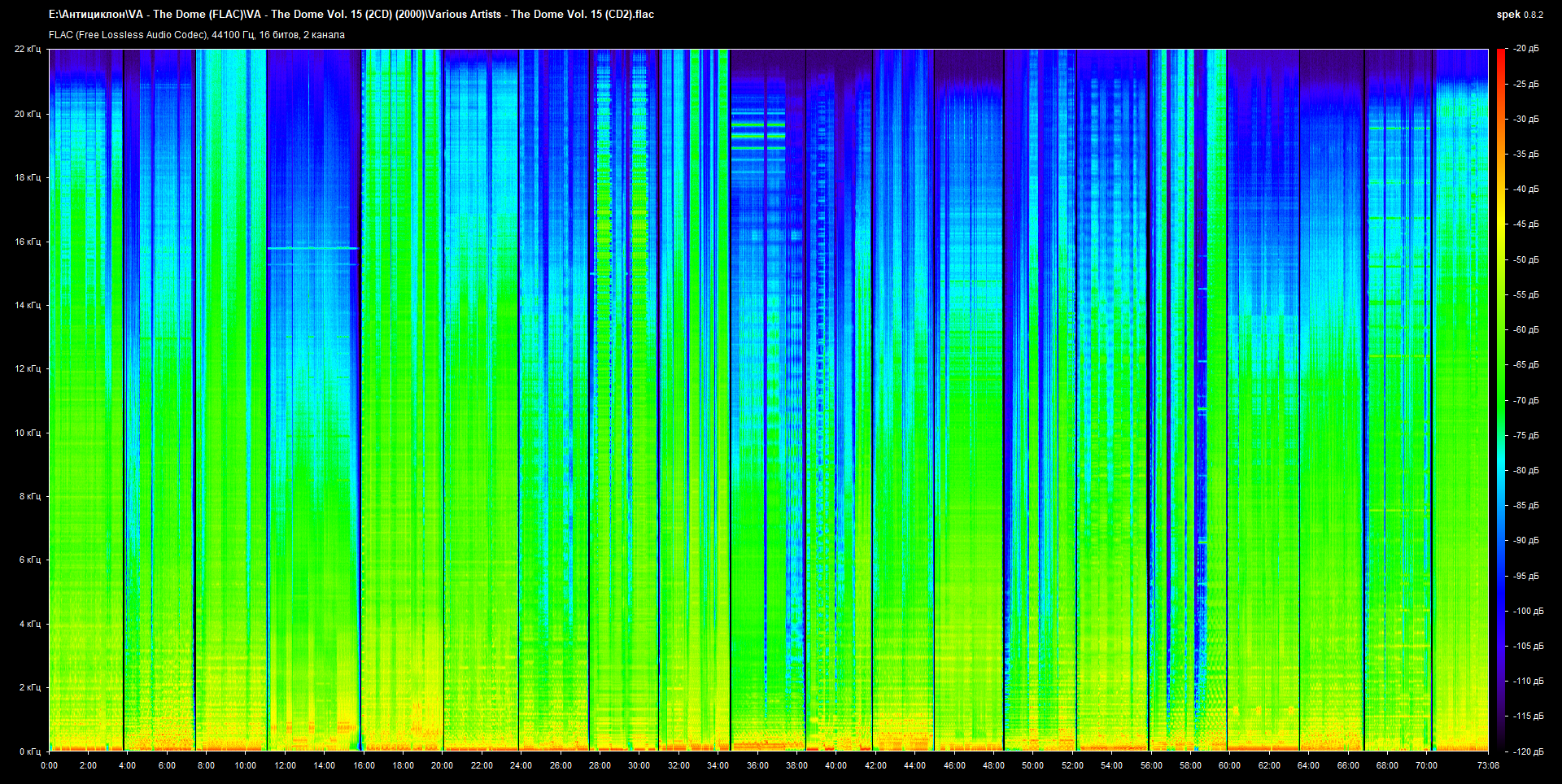Click the spek 0.8.2 version label
This screenshot has height=784, width=1562.
pos(1519,14)
